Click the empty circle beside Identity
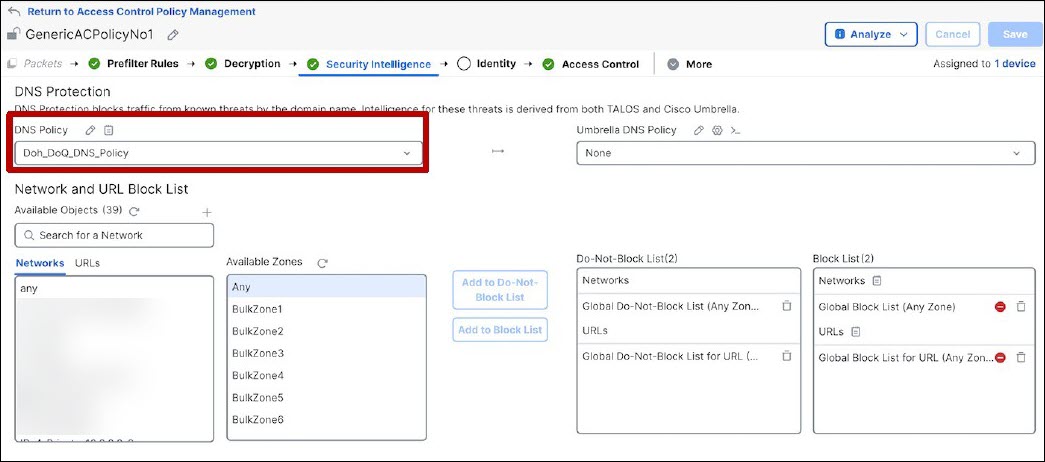The image size is (1045, 462). tap(464, 64)
